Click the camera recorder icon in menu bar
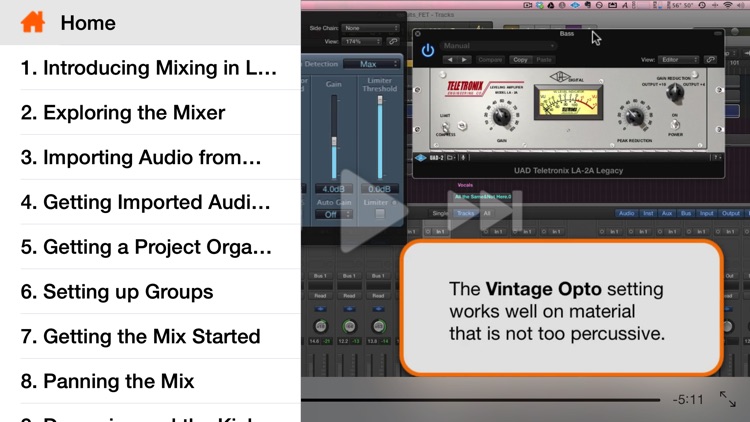 tap(528, 5)
